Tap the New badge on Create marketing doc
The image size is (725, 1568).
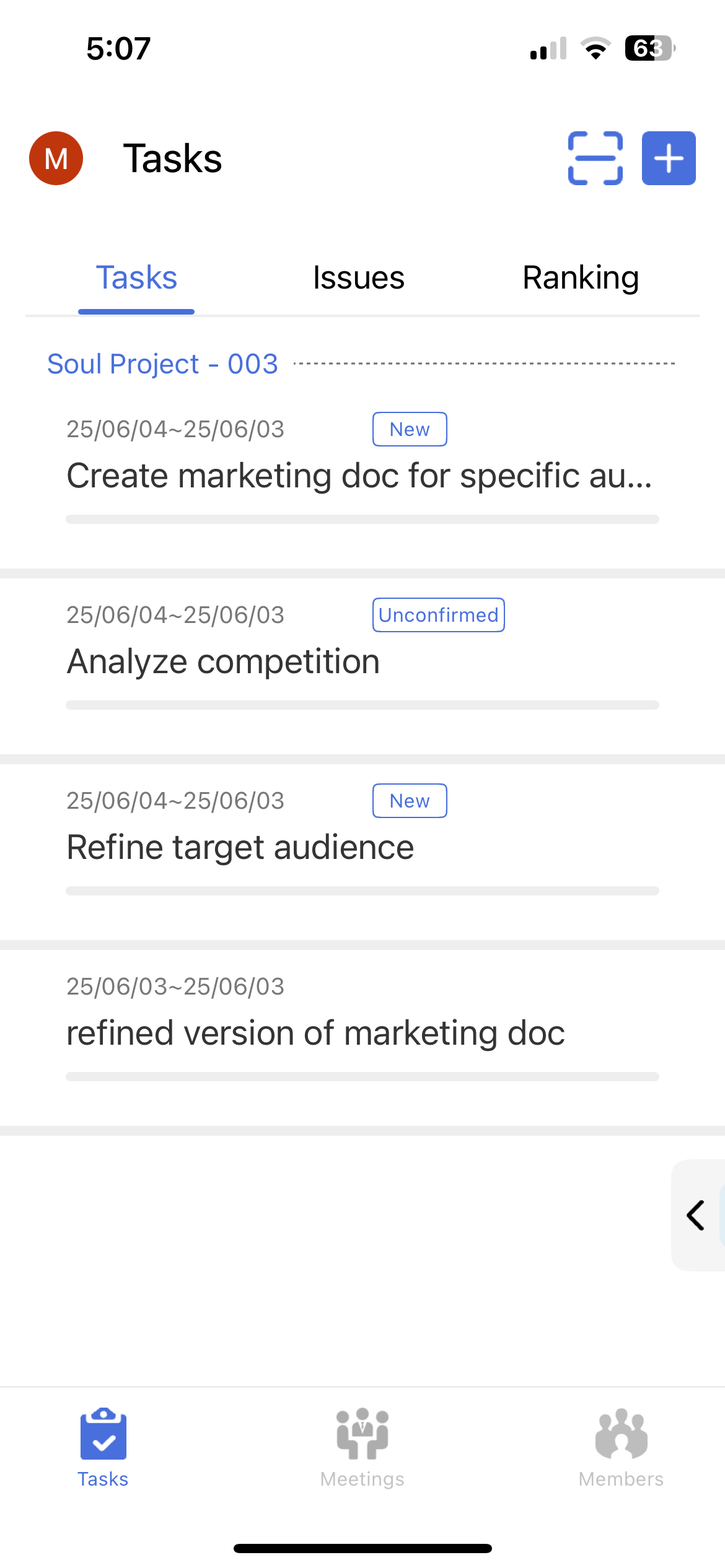[410, 429]
